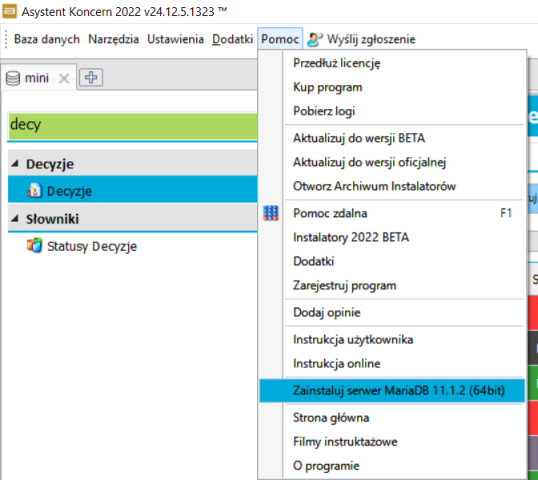Open Instalatory 2022 BETA
538x480 pixels.
(x=392, y=237)
